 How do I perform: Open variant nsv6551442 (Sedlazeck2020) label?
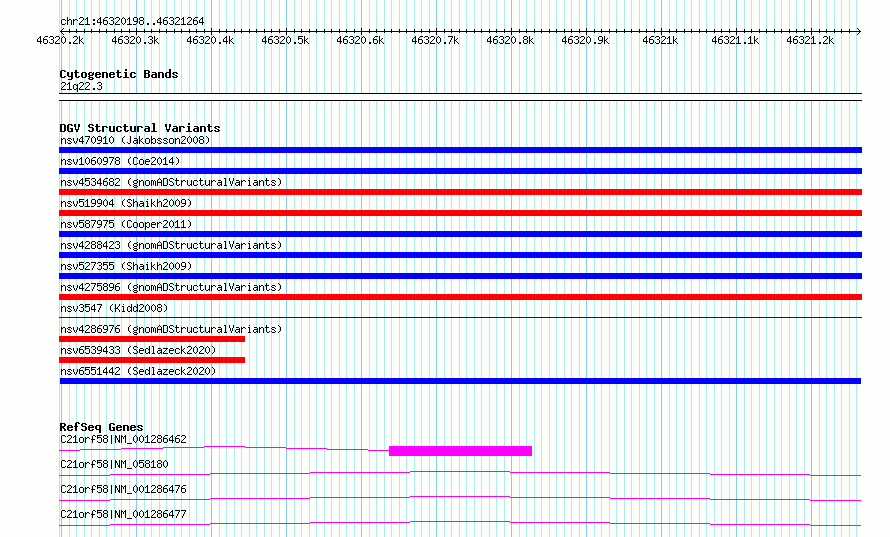(138, 371)
